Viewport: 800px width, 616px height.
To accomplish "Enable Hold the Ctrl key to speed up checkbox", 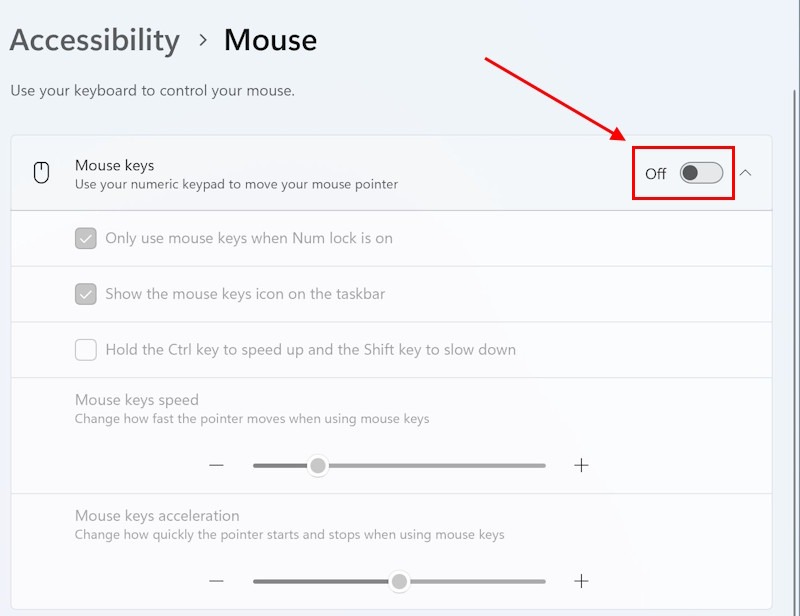I will (86, 350).
